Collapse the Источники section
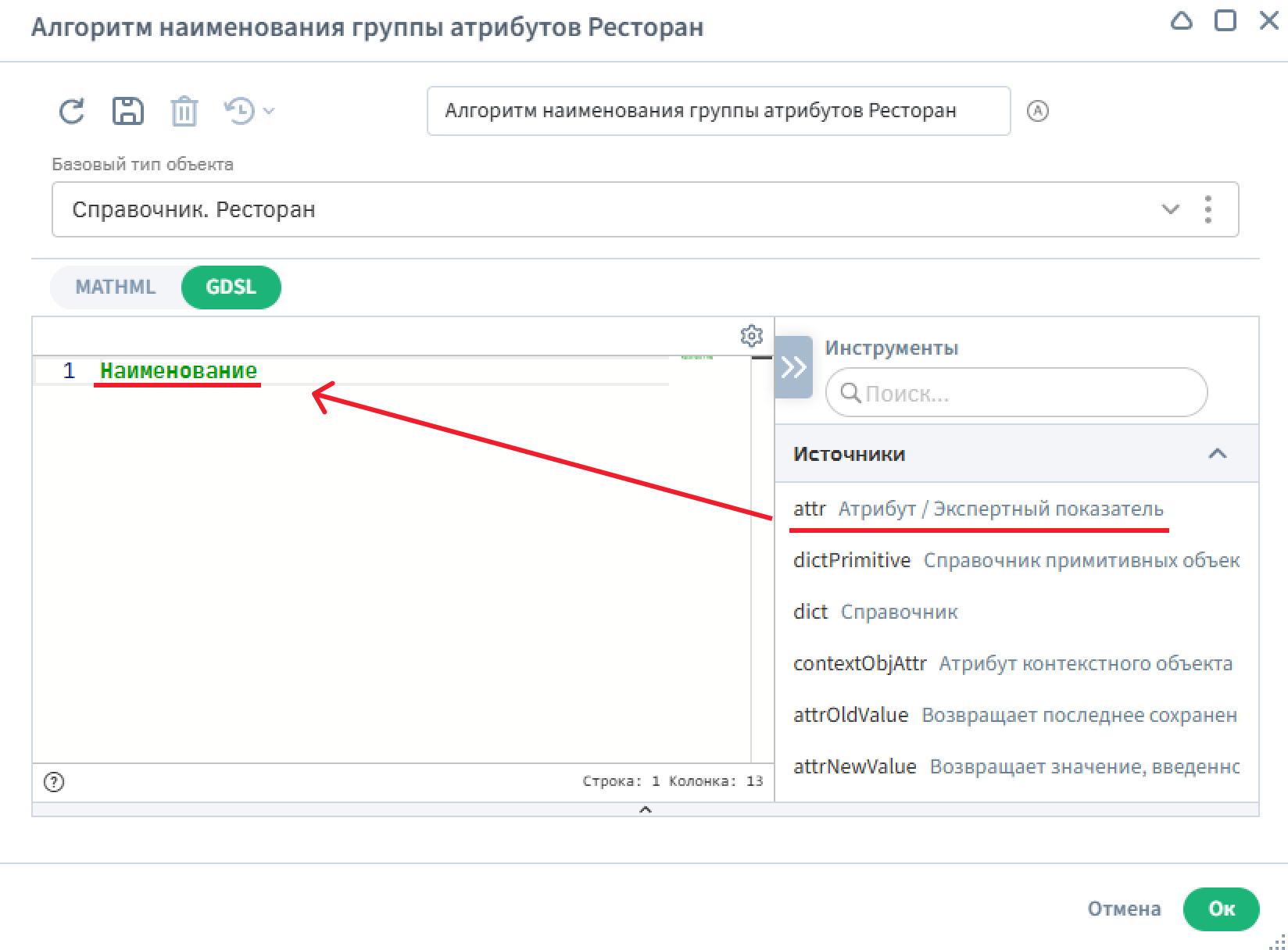The image size is (1288, 950). coord(1217,454)
